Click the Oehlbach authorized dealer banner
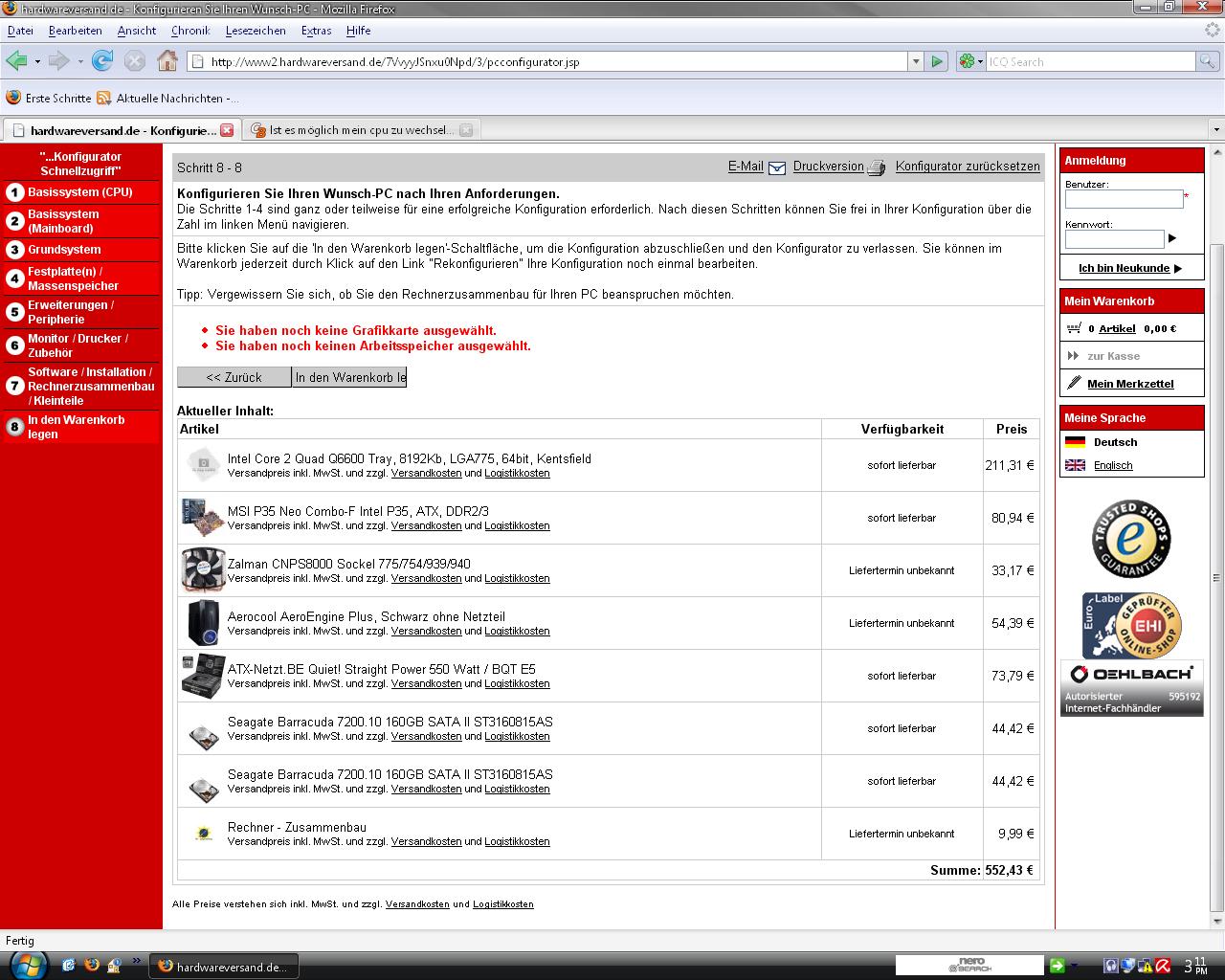This screenshot has width=1225, height=980. (x=1132, y=688)
